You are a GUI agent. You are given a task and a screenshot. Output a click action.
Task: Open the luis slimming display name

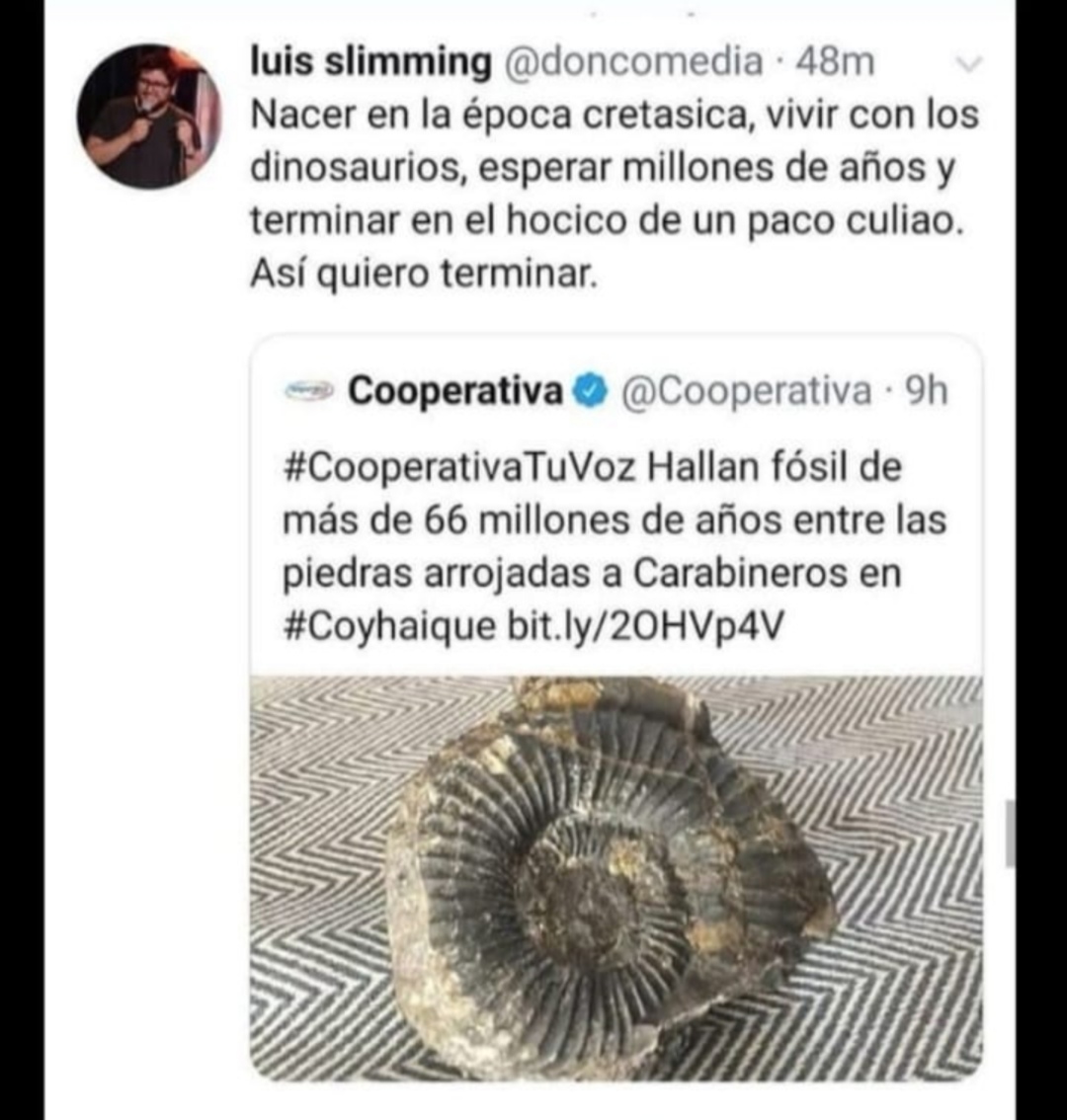[370, 61]
